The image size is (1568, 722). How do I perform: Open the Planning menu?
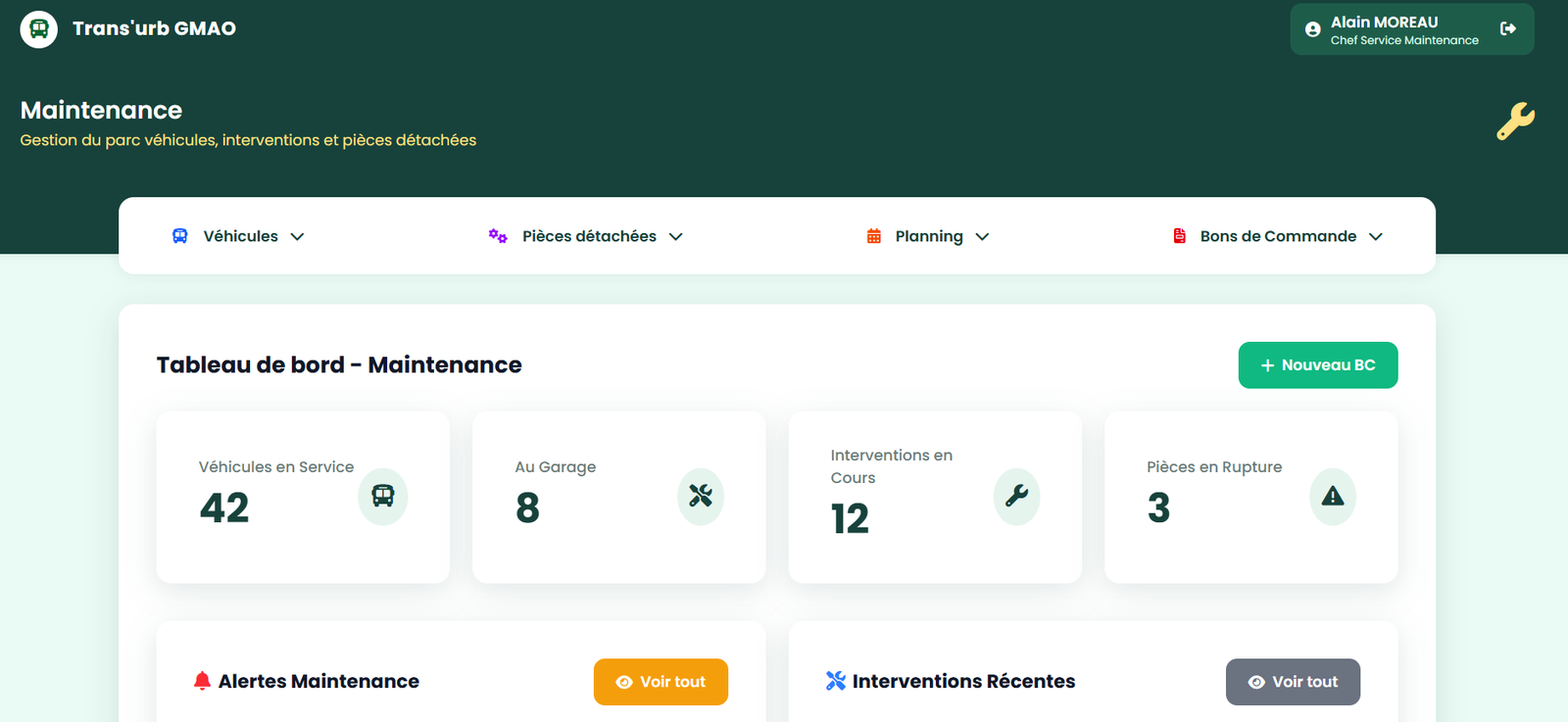pyautogui.click(x=928, y=236)
